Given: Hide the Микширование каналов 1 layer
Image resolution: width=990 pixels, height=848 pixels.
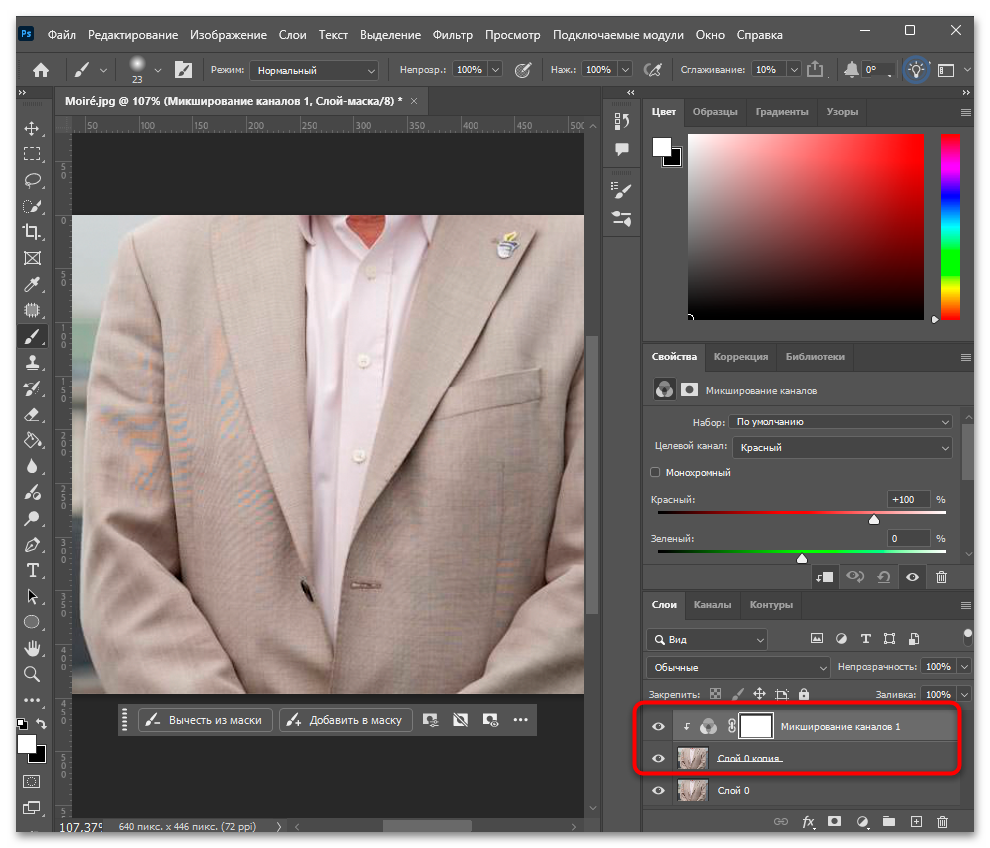Looking at the screenshot, I should (658, 727).
